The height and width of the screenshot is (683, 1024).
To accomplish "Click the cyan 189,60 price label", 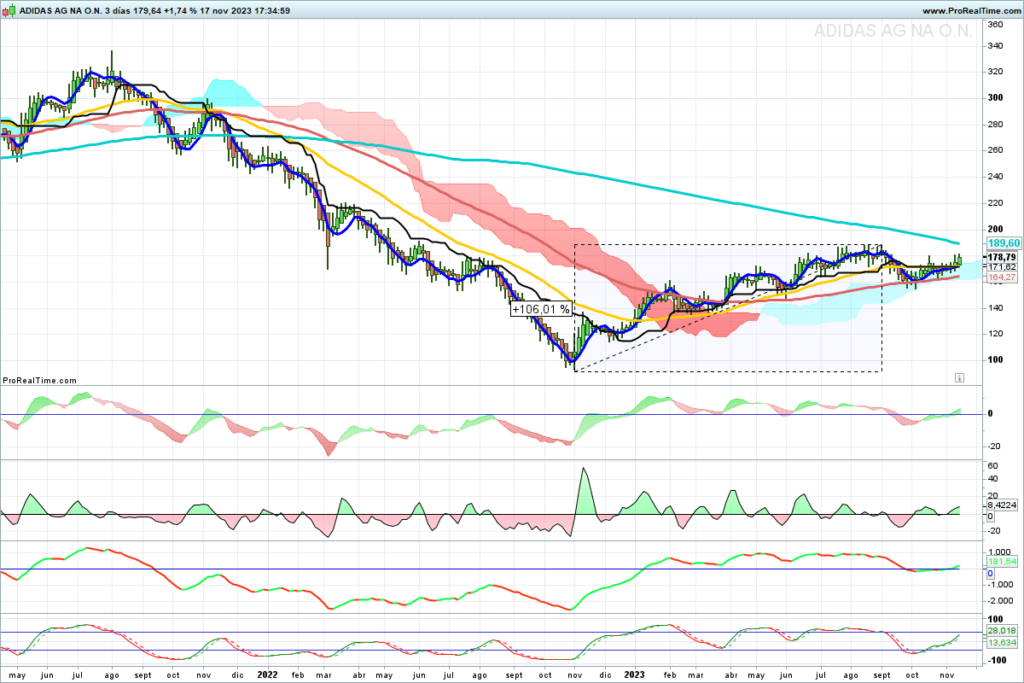I will tap(1003, 243).
